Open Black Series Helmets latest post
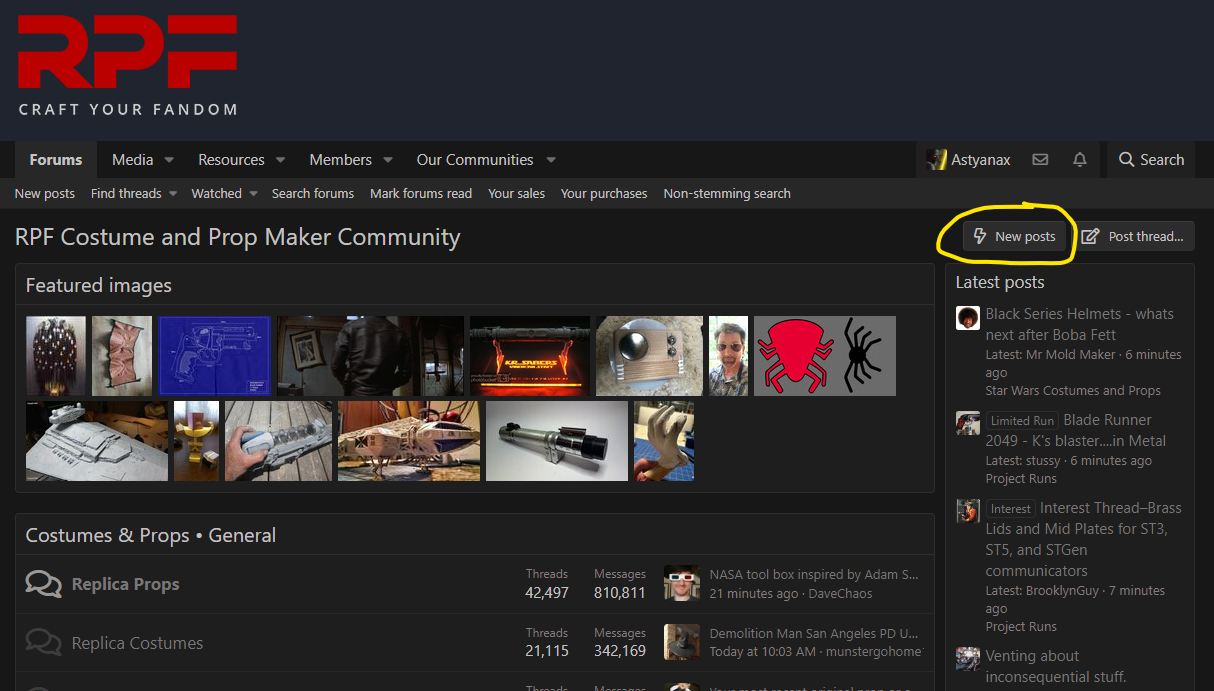1214x691 pixels. pyautogui.click(x=1079, y=324)
